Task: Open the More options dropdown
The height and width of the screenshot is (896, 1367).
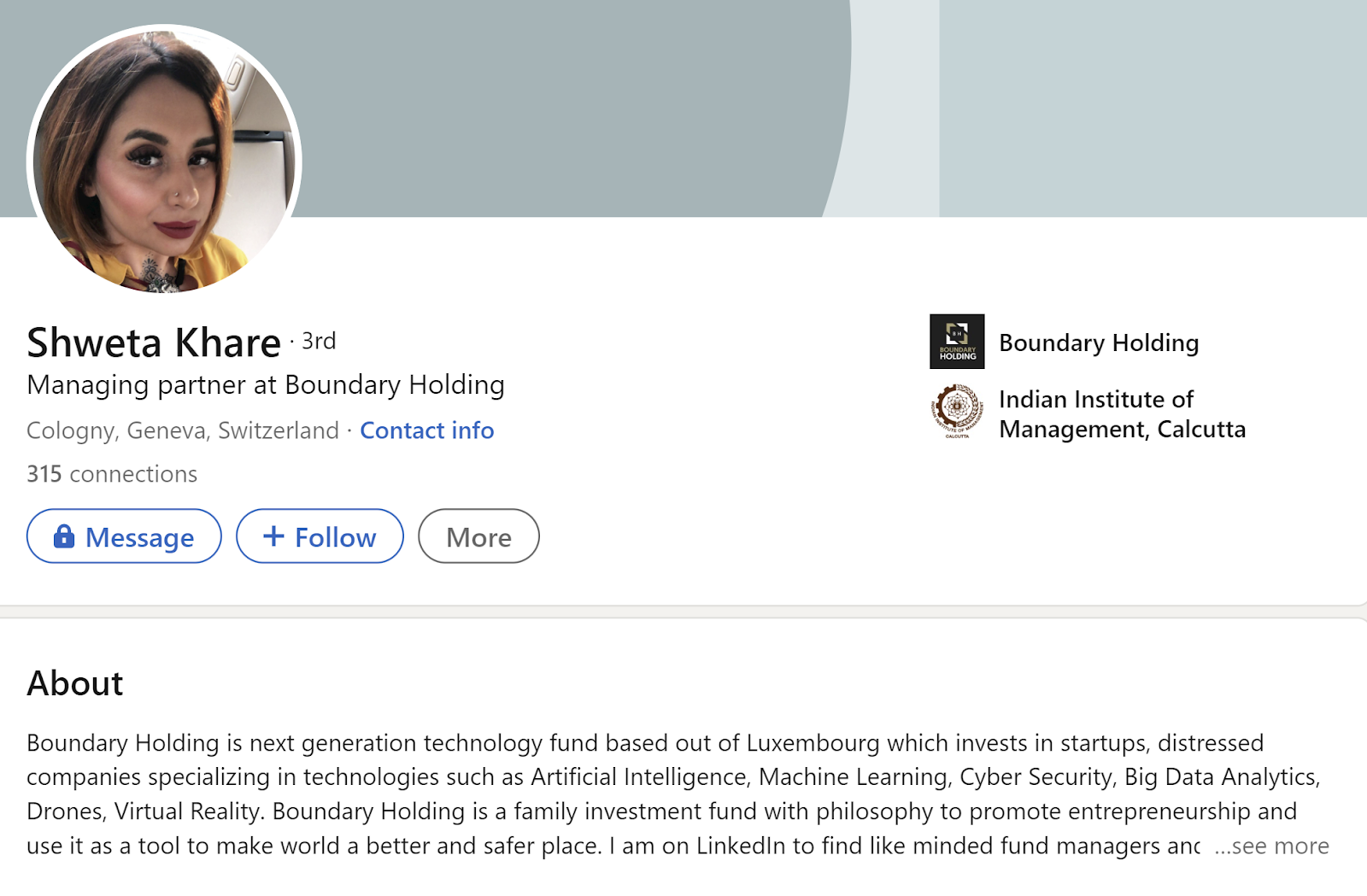Action: click(x=478, y=537)
